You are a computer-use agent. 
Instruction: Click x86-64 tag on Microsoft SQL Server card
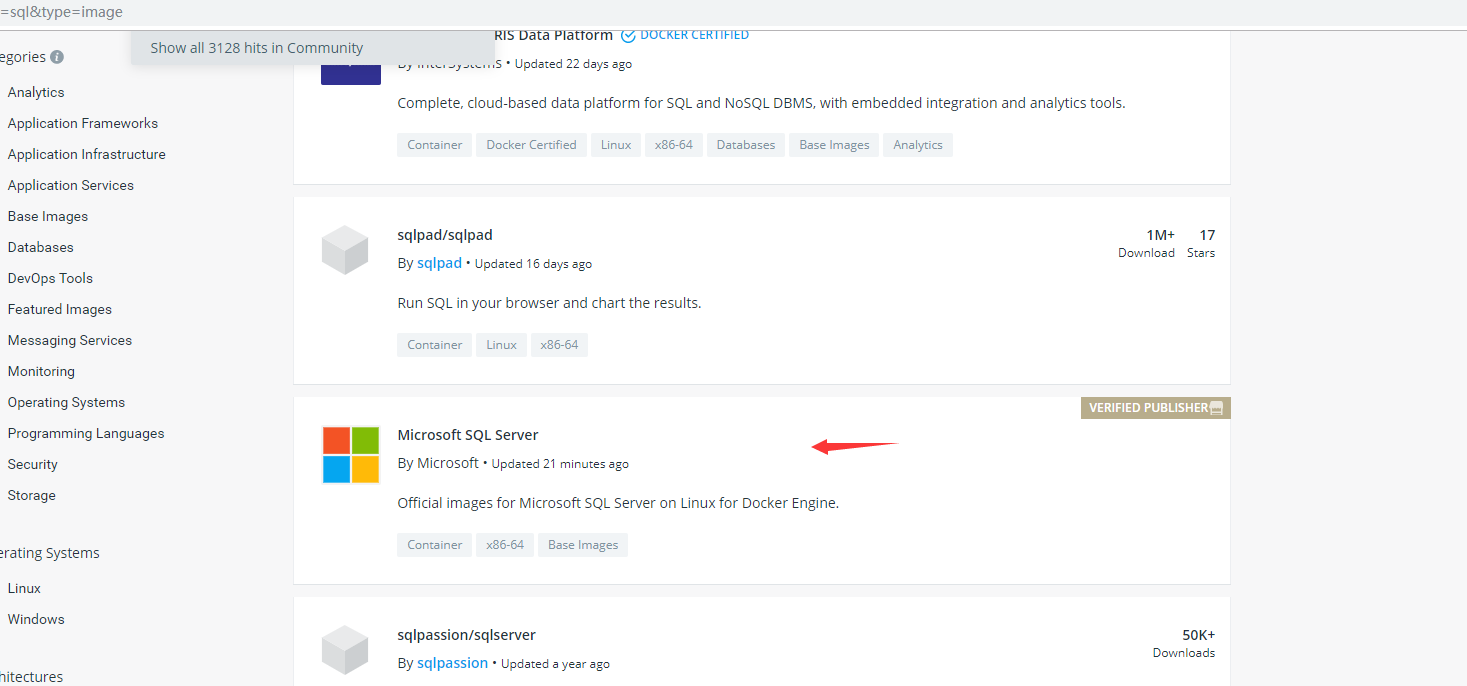505,545
